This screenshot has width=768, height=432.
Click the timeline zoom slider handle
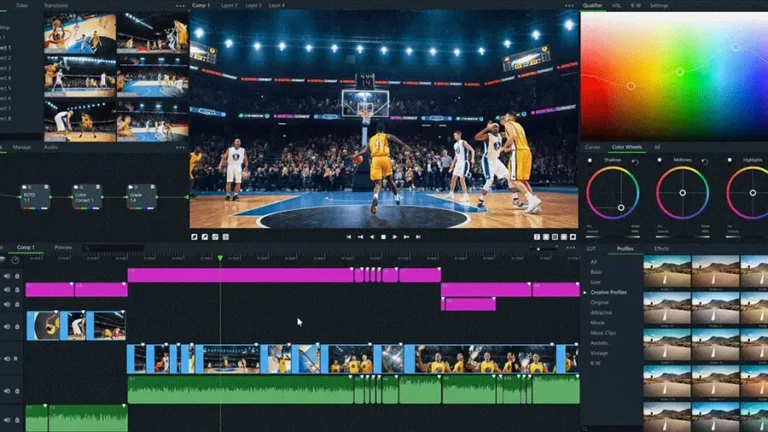(538, 249)
